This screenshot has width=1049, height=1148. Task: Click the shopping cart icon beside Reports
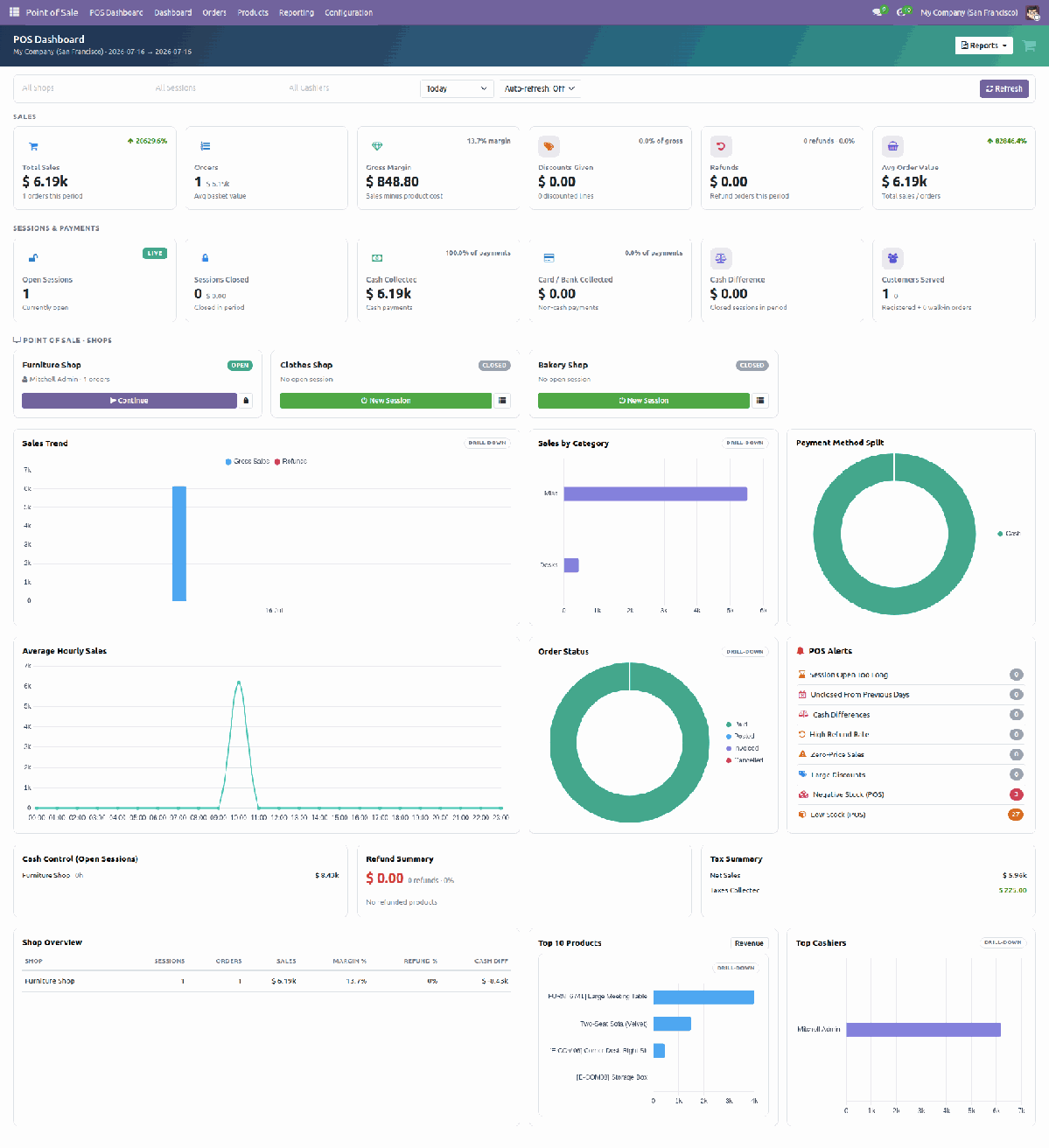click(x=1029, y=45)
